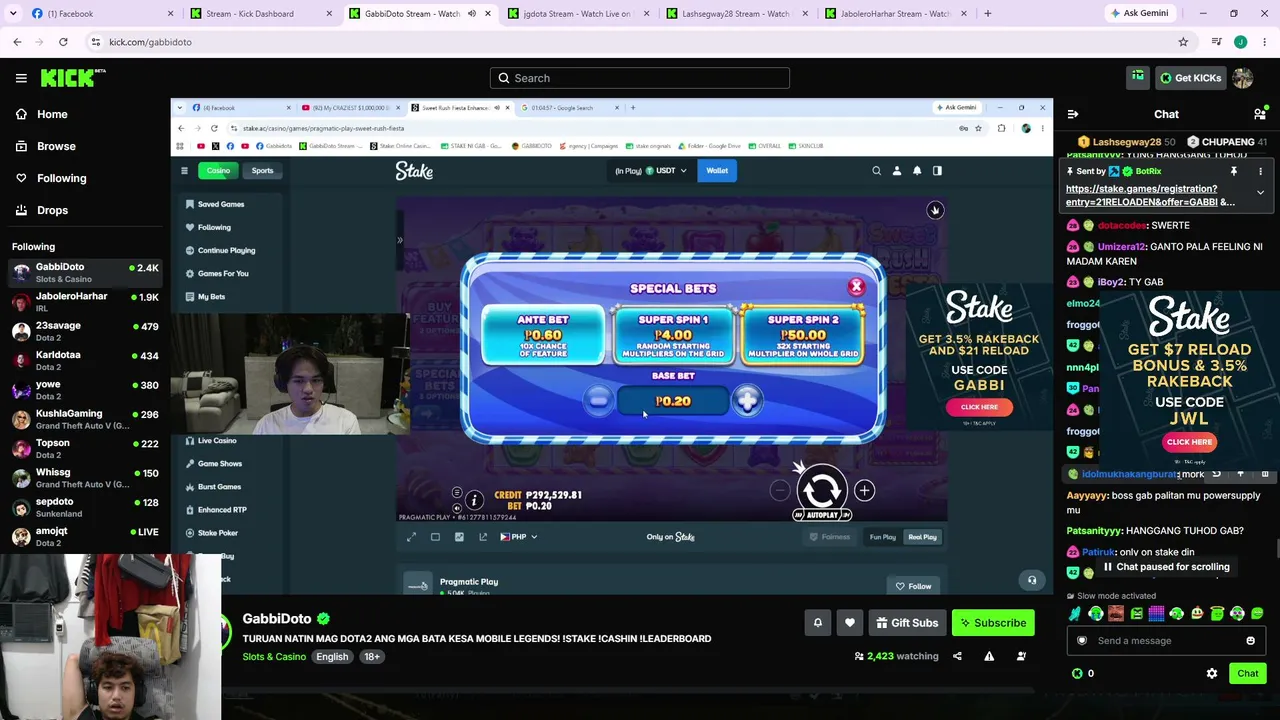Open Slots & Casino category link
This screenshot has height=720, width=1280.
tap(274, 657)
